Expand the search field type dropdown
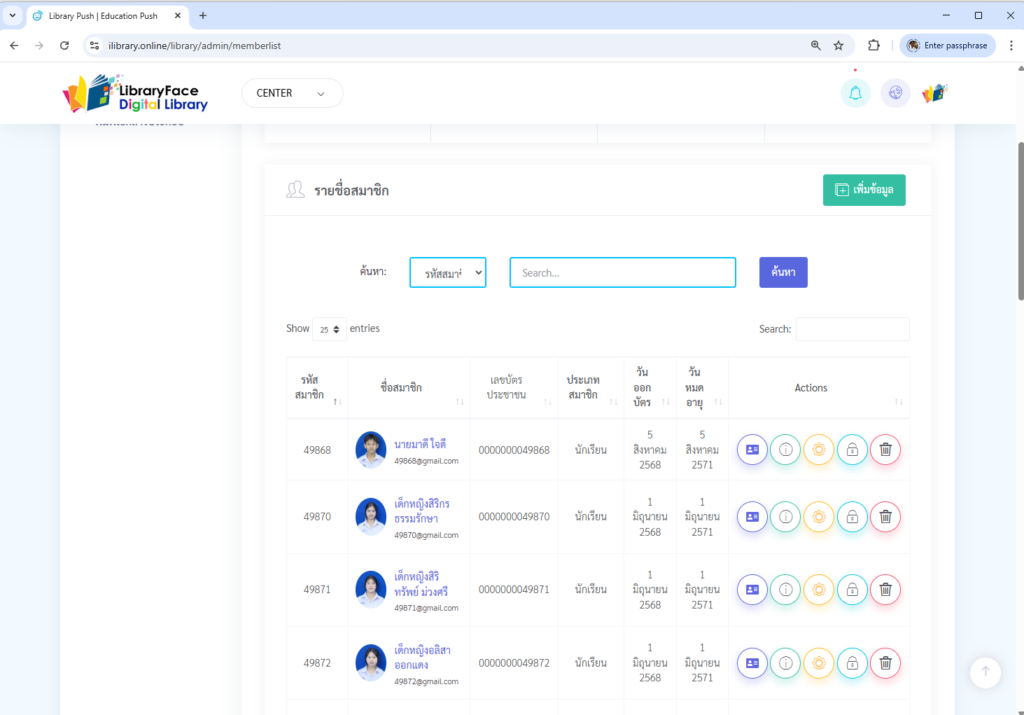Viewport: 1024px width, 715px height. point(447,272)
